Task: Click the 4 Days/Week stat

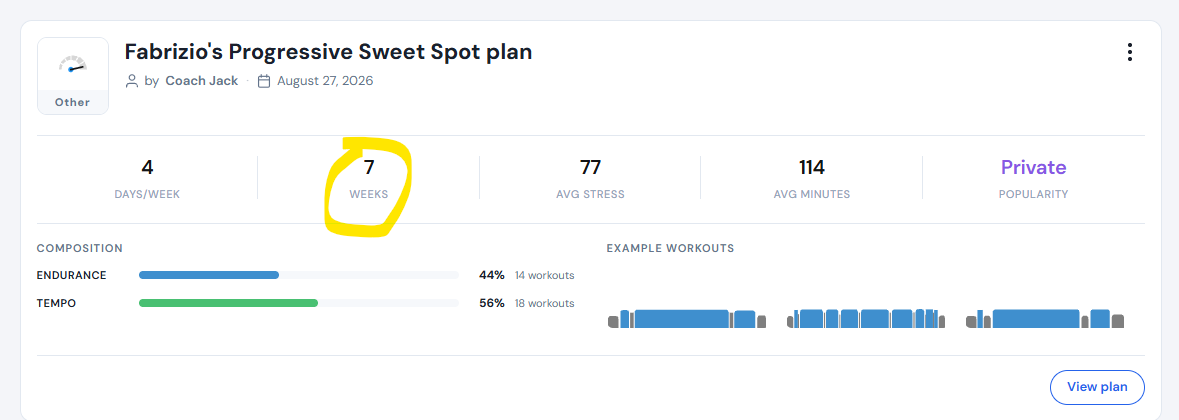Action: click(147, 178)
